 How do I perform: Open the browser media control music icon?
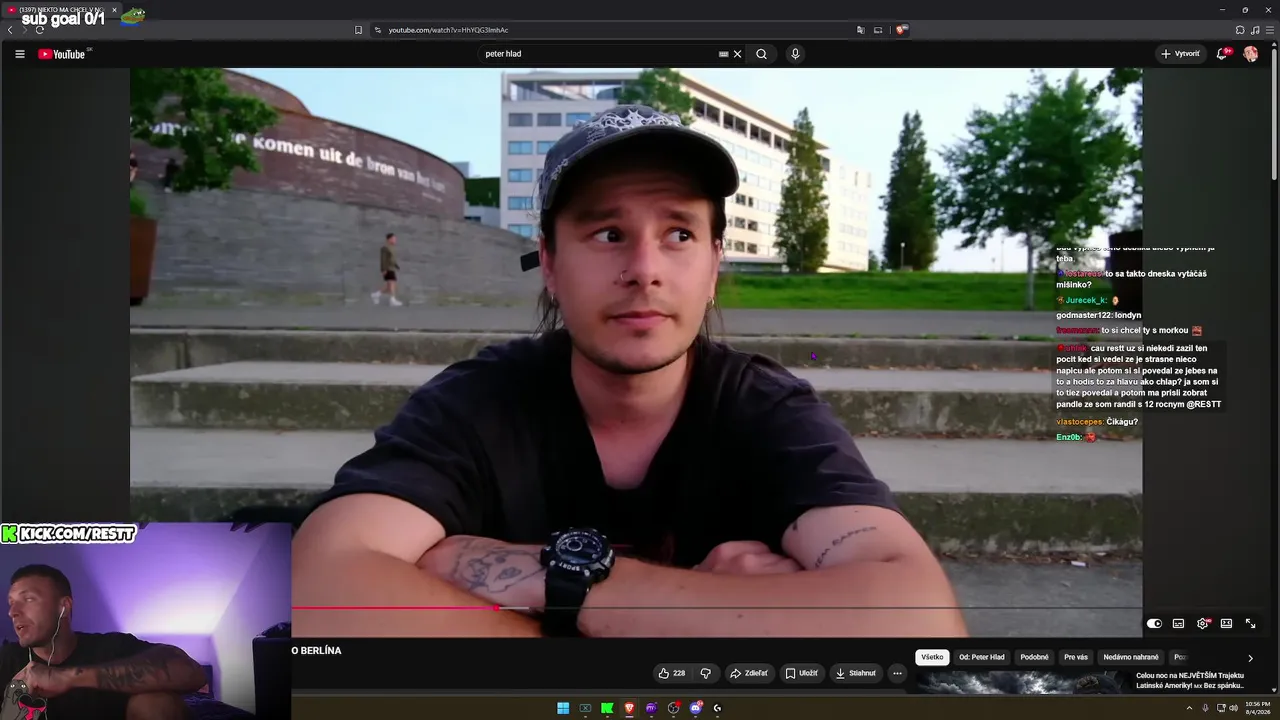[x=1255, y=30]
